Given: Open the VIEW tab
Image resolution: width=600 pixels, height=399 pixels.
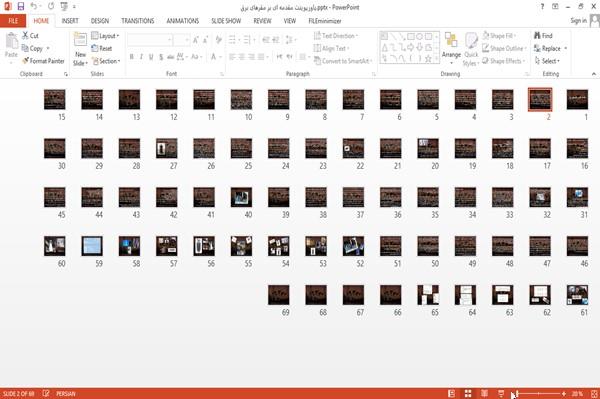Looking at the screenshot, I should click(290, 21).
